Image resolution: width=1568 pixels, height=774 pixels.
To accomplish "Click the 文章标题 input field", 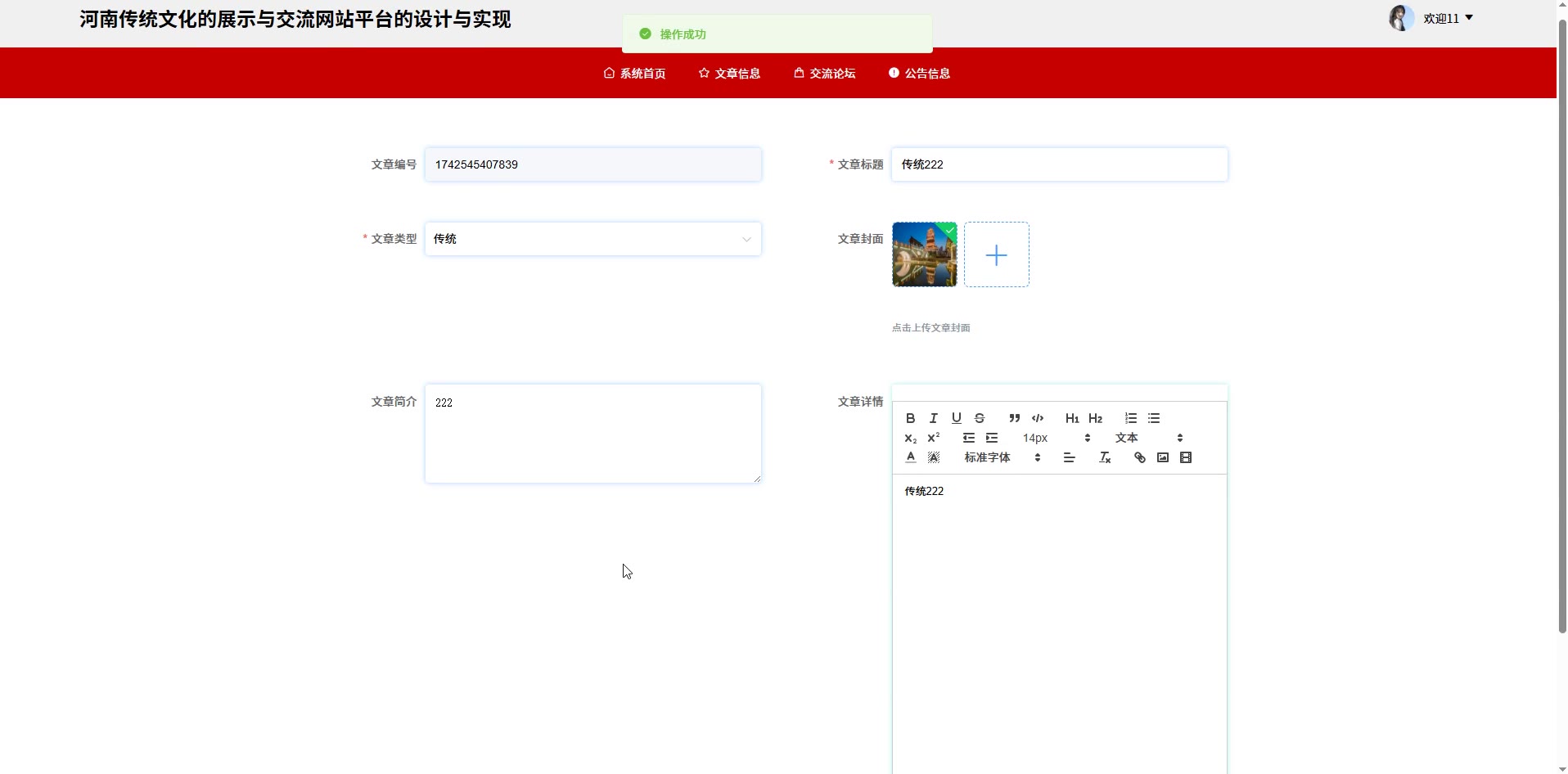I will [1059, 164].
